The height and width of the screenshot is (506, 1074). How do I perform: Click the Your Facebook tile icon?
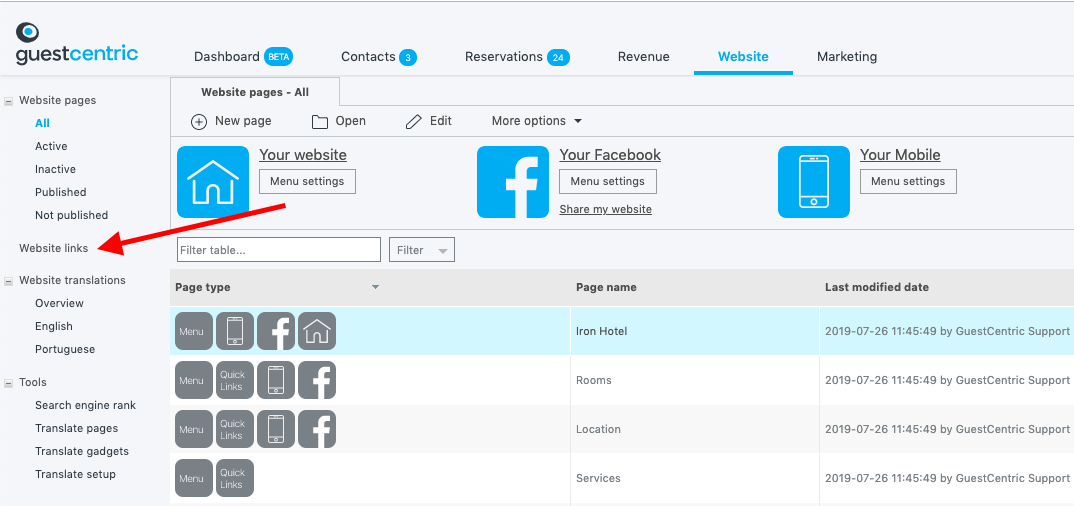pyautogui.click(x=513, y=182)
